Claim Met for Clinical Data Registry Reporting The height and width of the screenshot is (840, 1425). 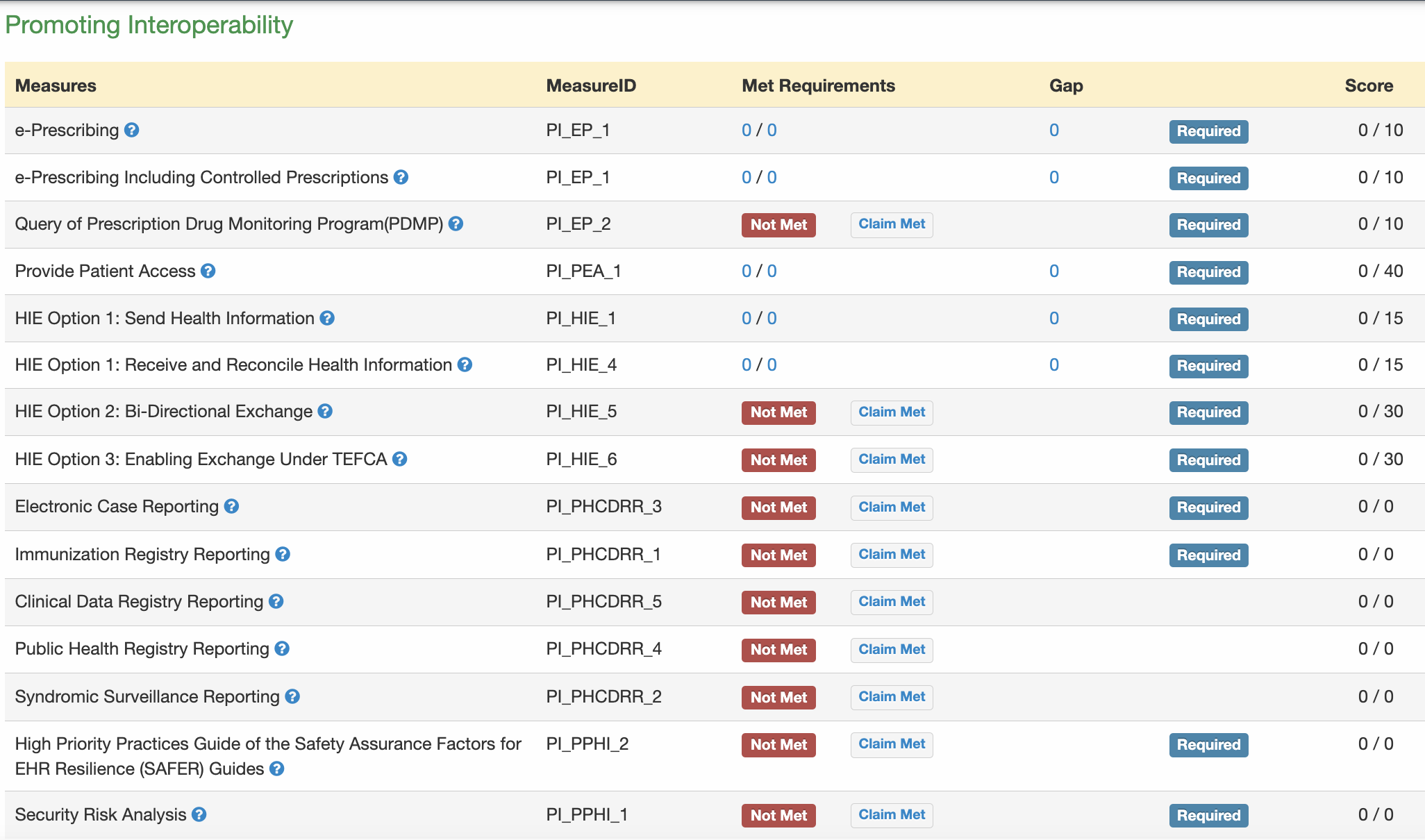[x=892, y=602]
